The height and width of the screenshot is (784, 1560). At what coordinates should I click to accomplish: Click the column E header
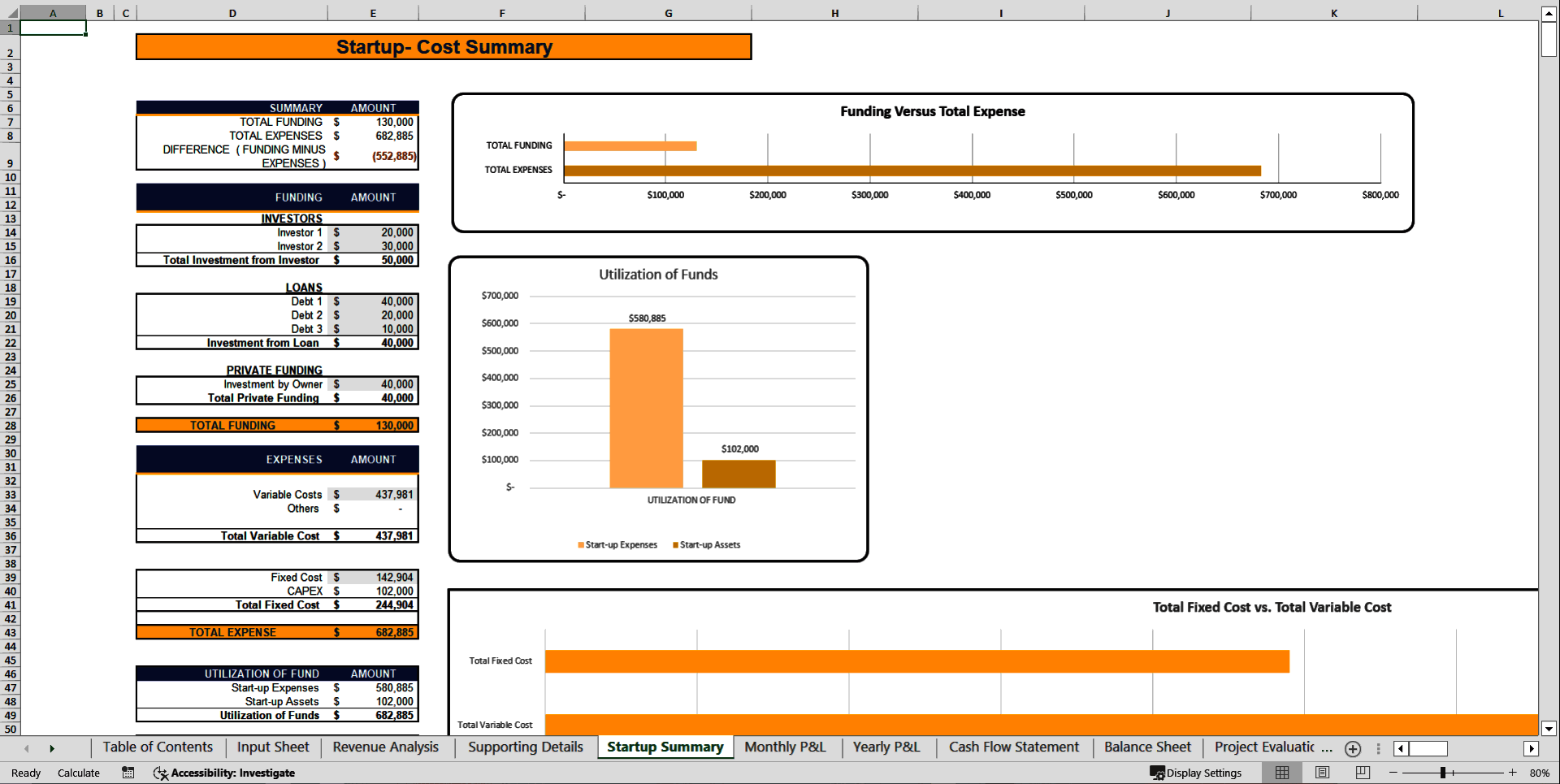tap(373, 12)
